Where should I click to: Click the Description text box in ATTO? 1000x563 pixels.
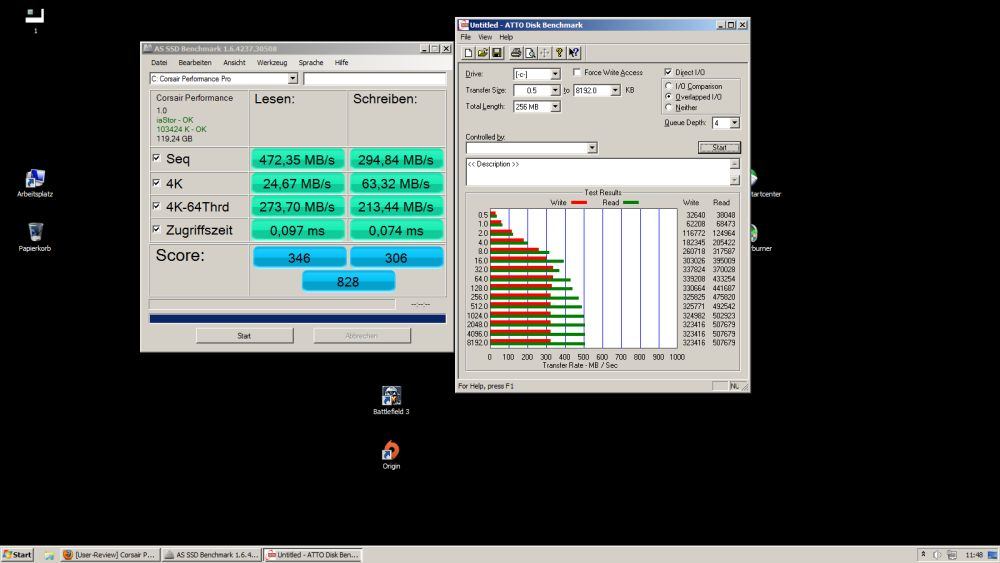[x=598, y=172]
